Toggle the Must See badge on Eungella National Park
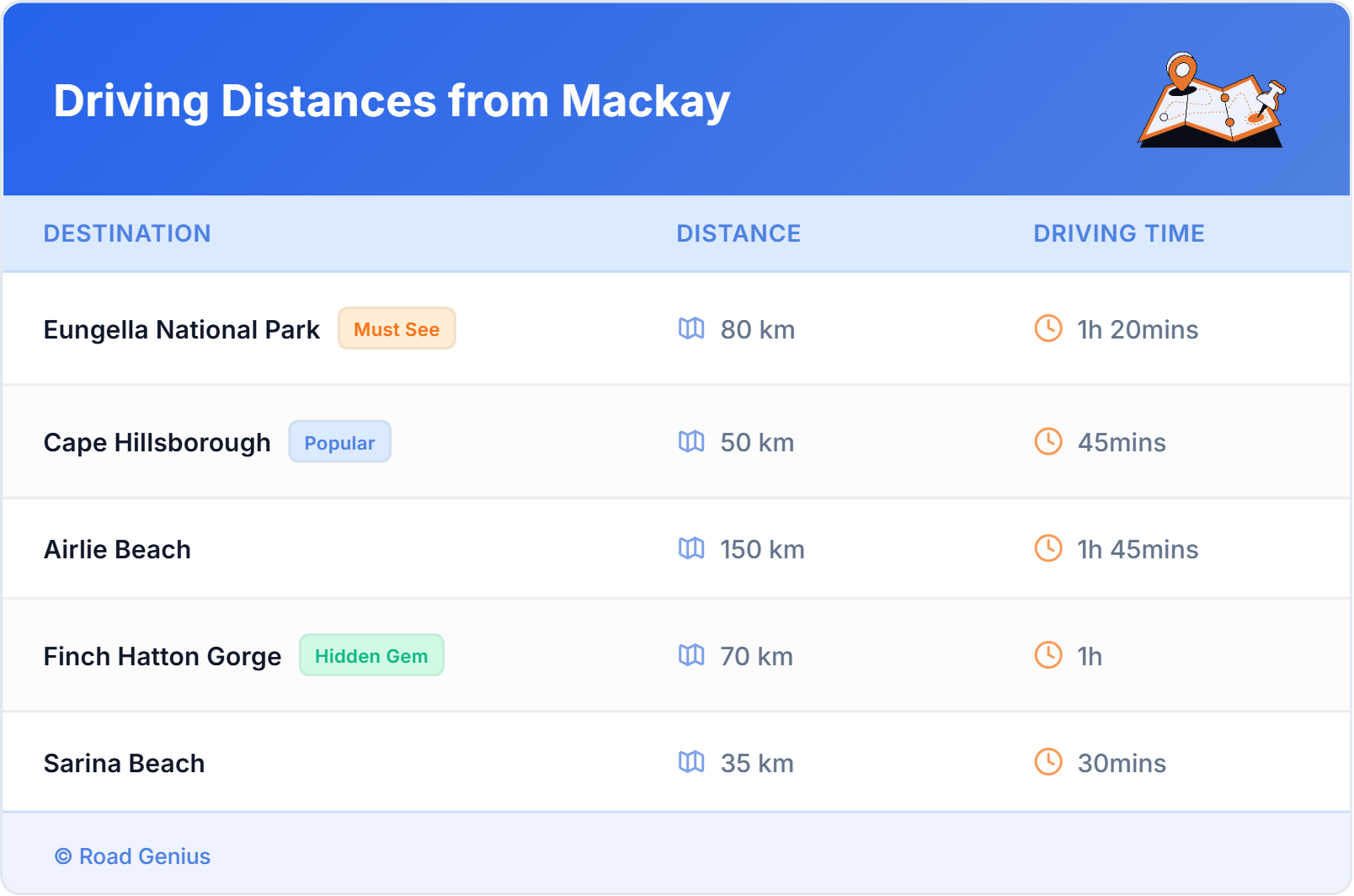 pos(397,328)
